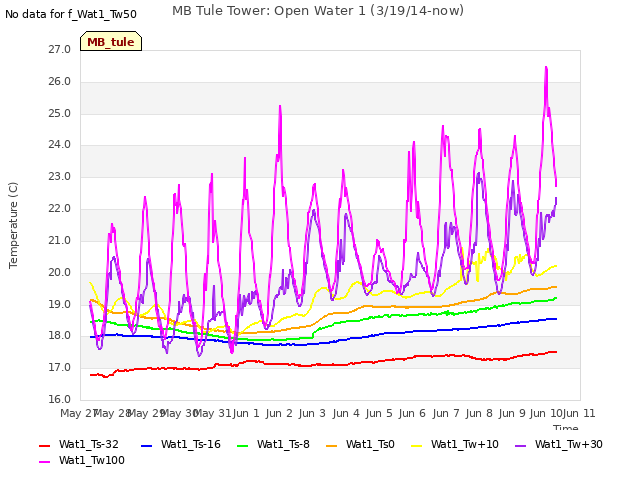Click the Jun 9 x-axis date label
Image resolution: width=640 pixels, height=480 pixels.
coord(512,413)
